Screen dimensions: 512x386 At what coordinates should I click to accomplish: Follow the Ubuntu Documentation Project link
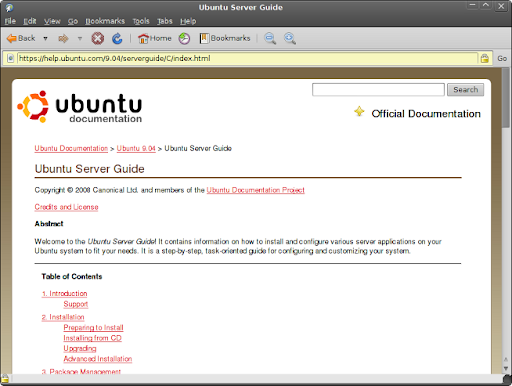pyautogui.click(x=255, y=190)
